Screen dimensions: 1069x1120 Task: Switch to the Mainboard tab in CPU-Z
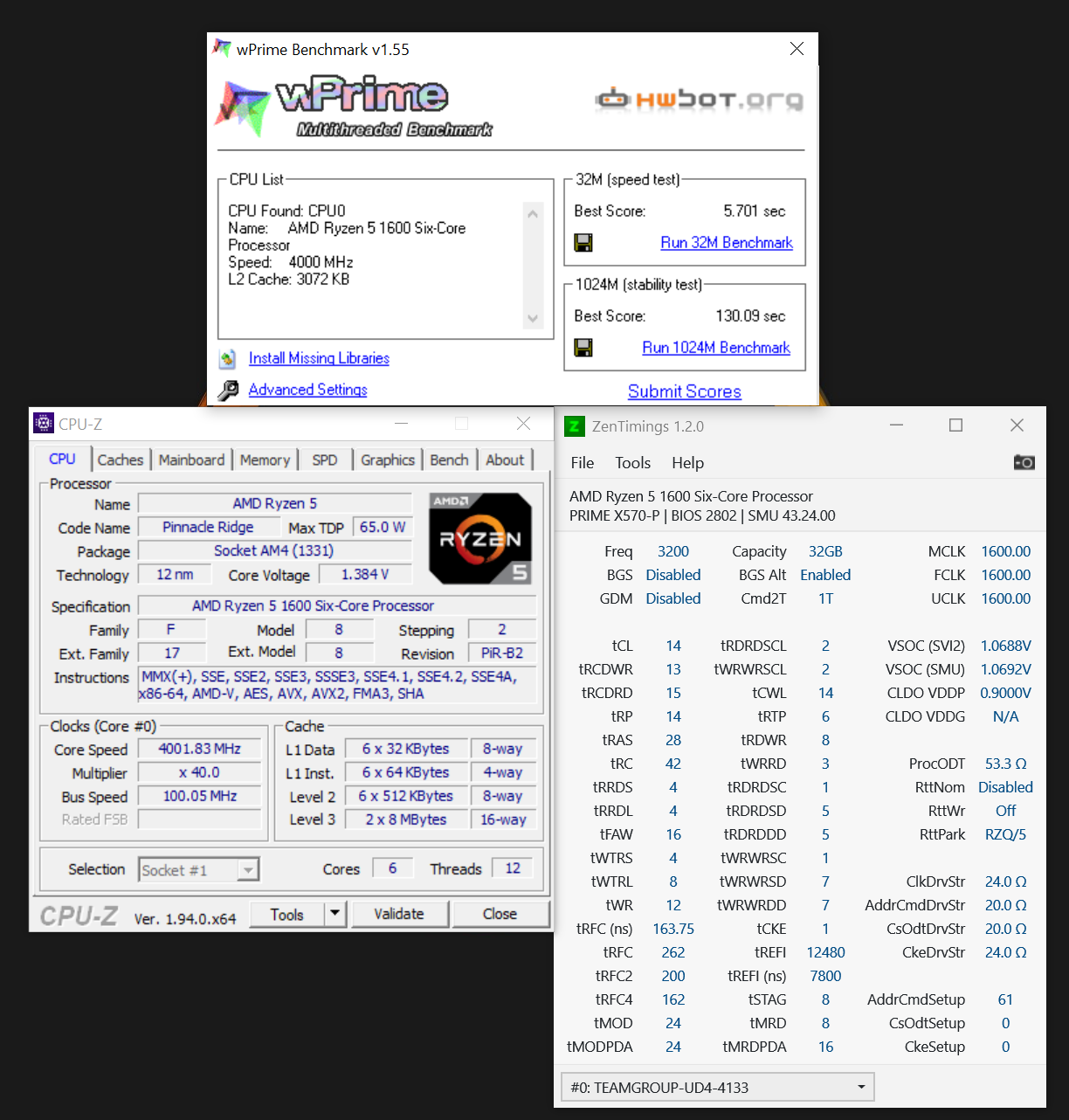191,460
